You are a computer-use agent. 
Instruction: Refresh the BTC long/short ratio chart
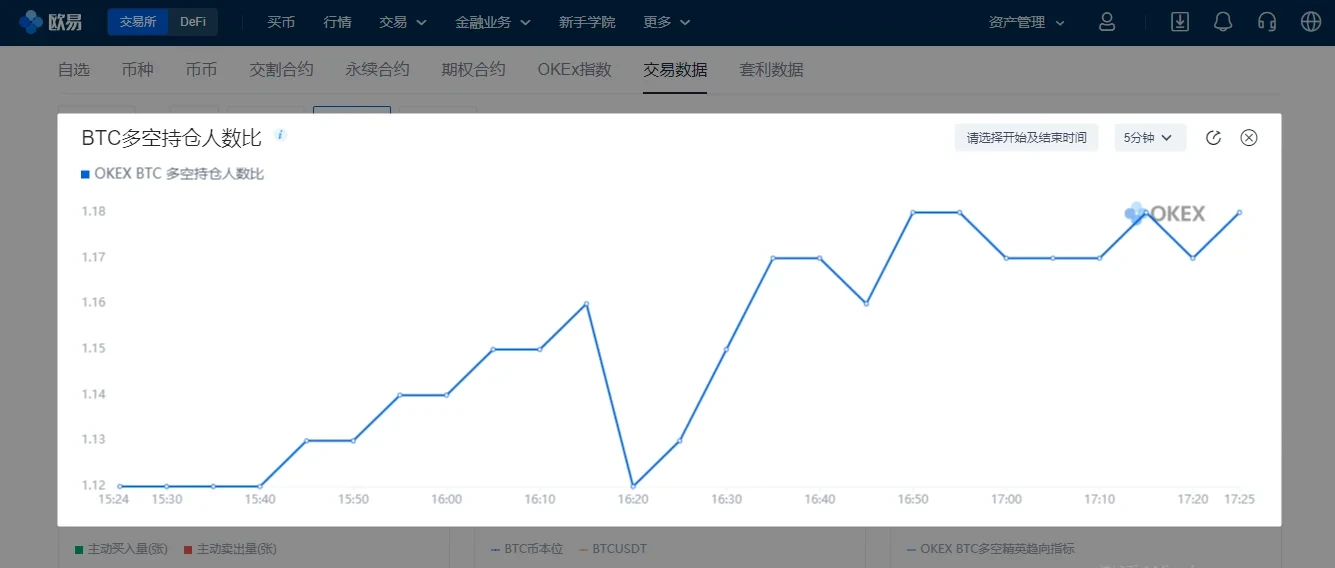click(1213, 138)
